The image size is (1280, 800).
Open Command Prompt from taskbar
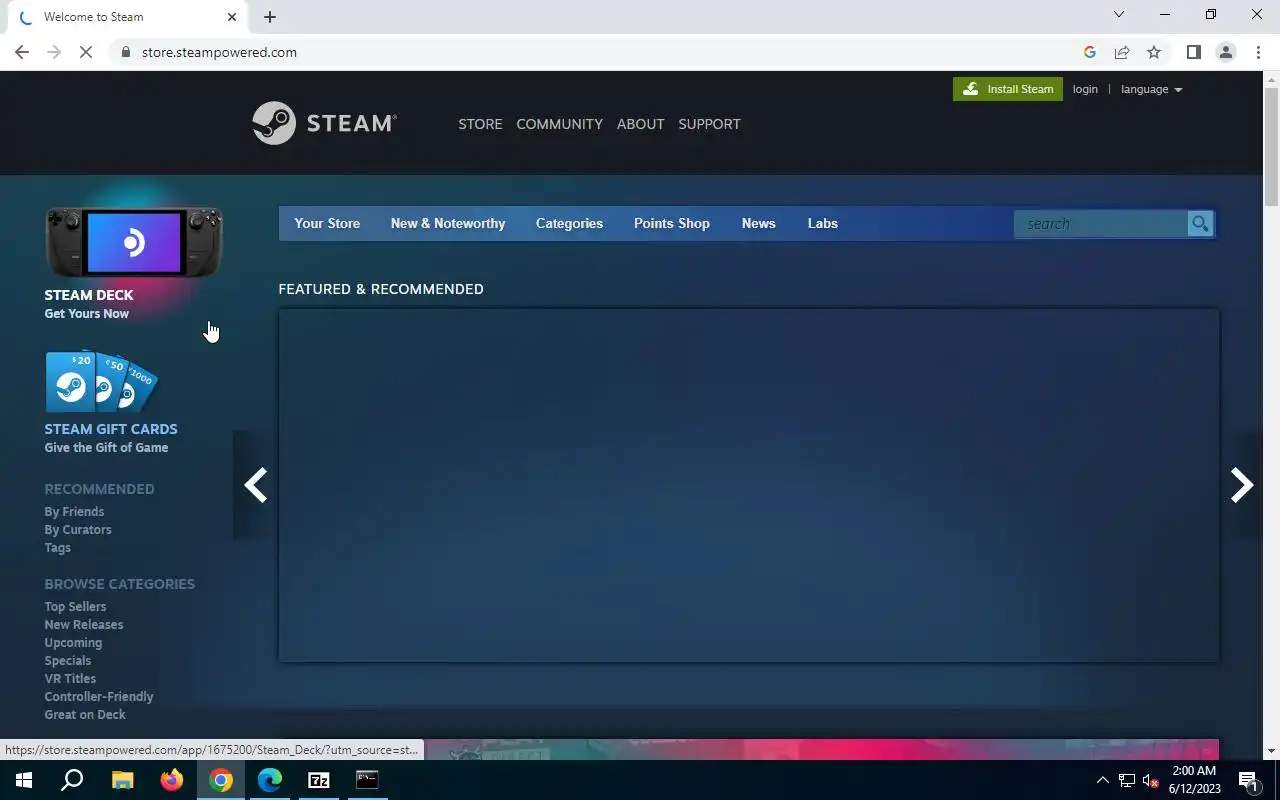coord(367,780)
